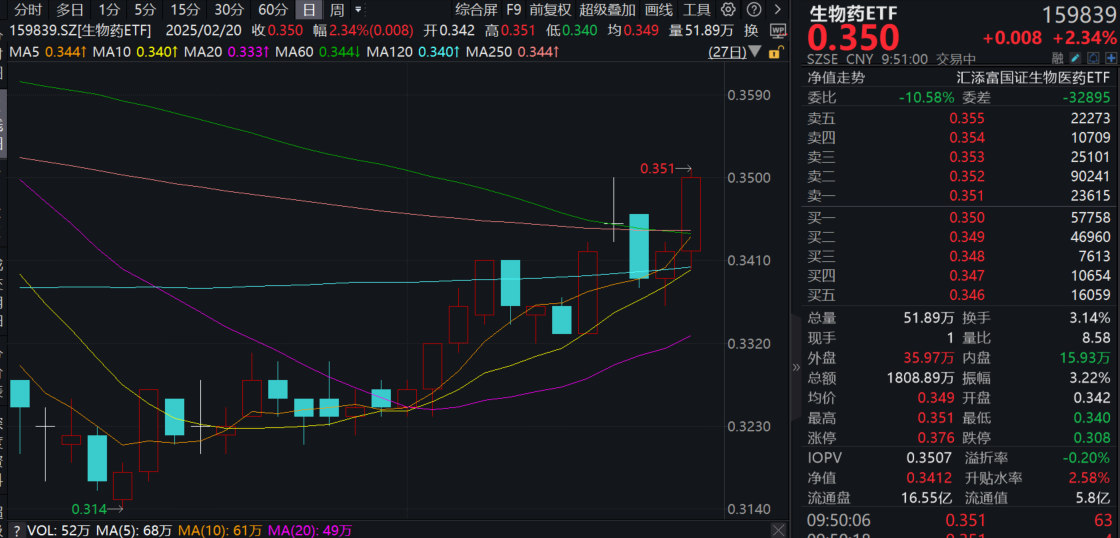This screenshot has width=1120, height=538.
Task: Switch to the 分时 intraday tab
Action: 28,10
